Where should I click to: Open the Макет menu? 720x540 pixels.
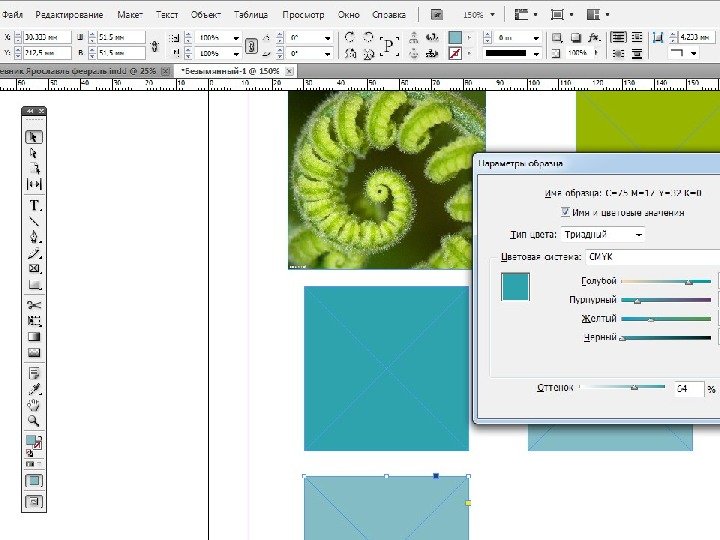point(130,15)
